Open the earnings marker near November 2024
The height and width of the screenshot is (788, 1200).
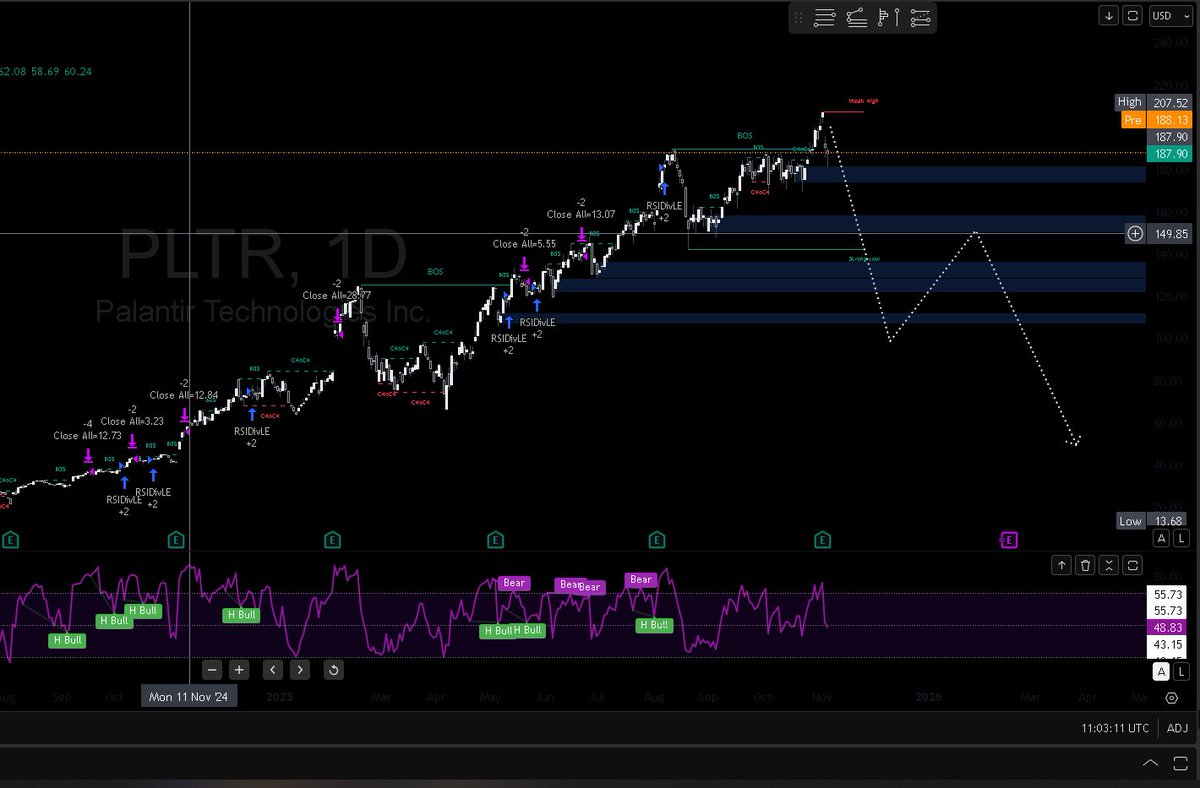pyautogui.click(x=175, y=540)
